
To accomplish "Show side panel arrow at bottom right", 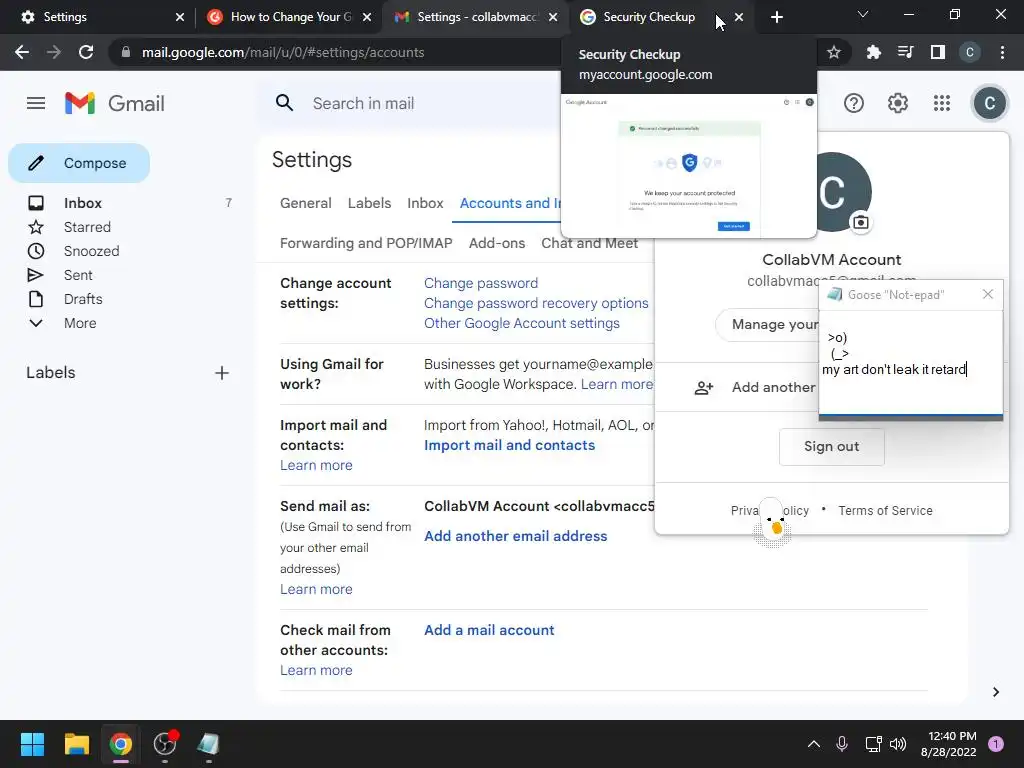I will [995, 692].
